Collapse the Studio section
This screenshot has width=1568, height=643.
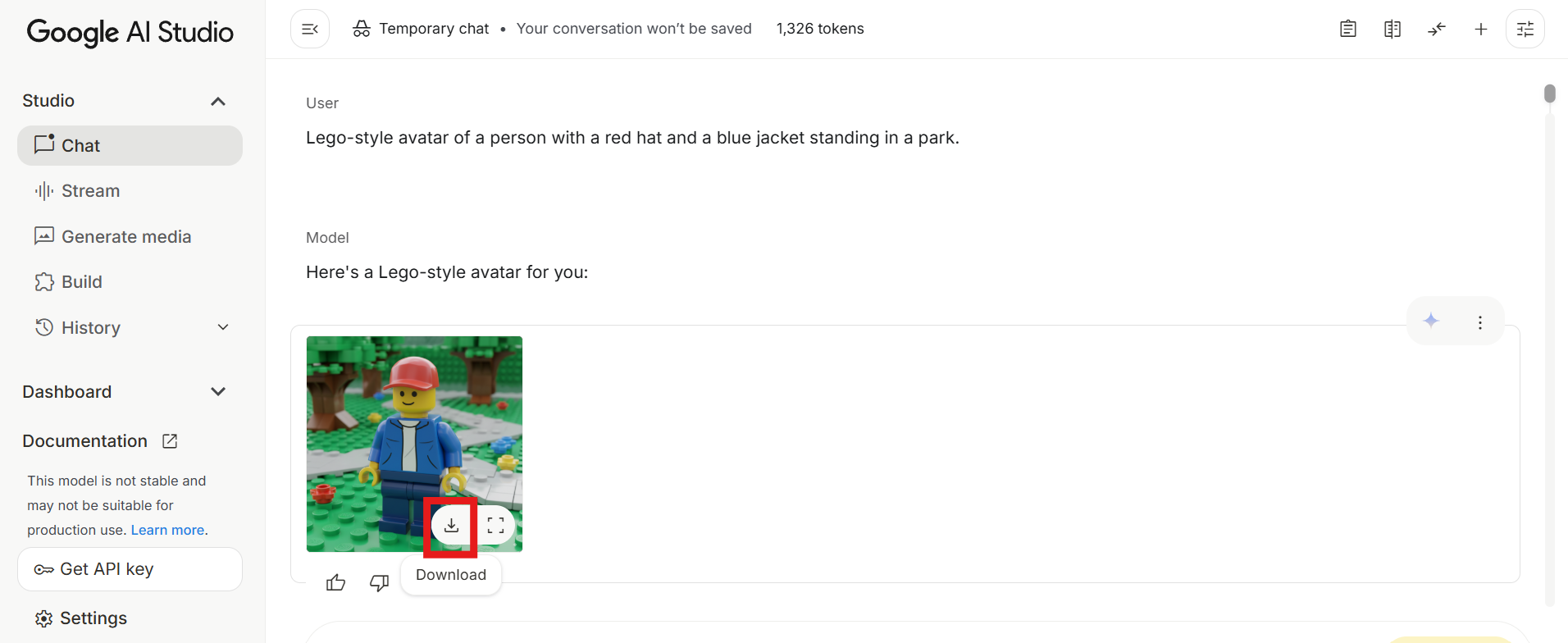(218, 102)
